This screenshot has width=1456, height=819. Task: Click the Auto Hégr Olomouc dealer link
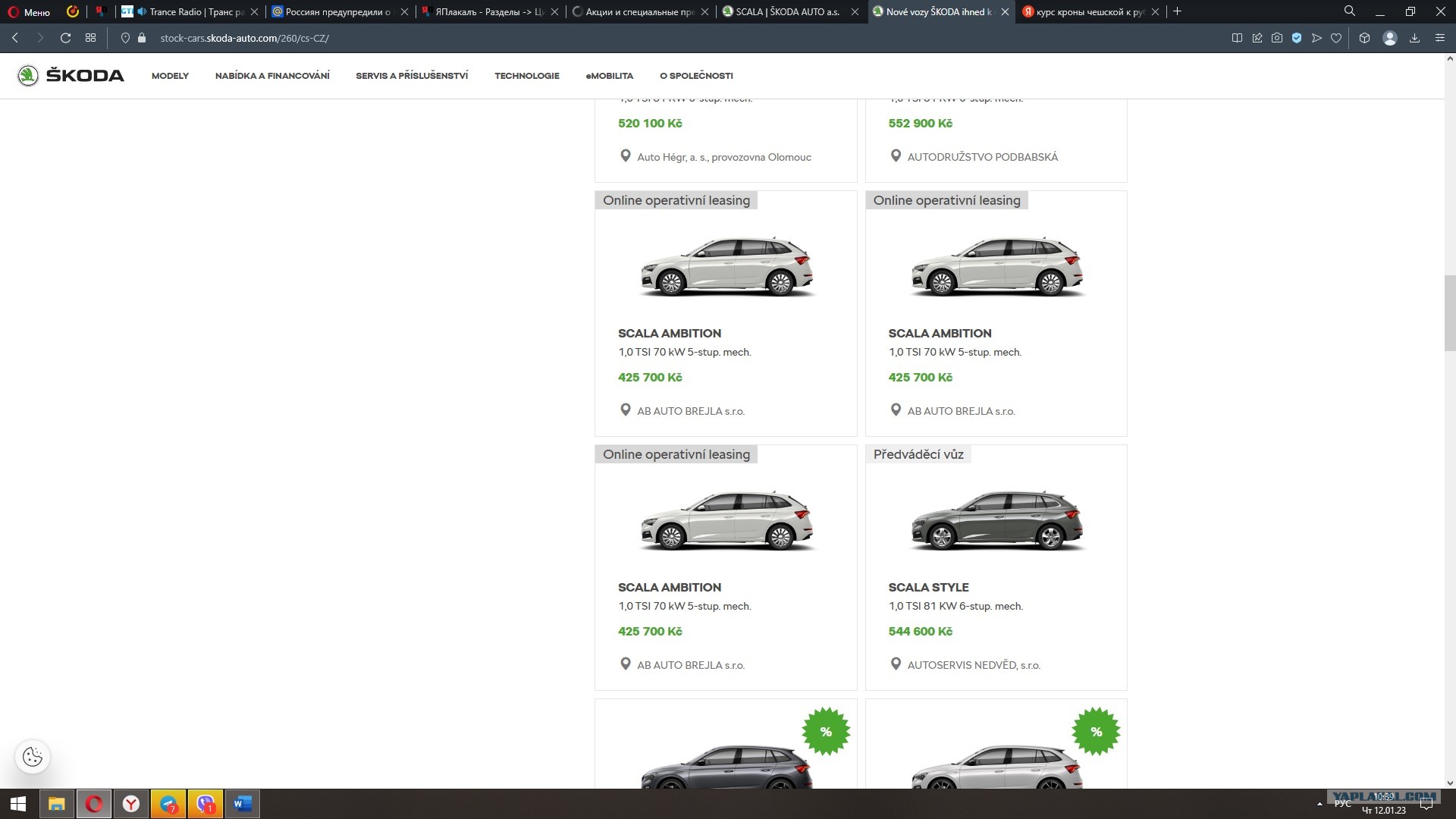point(723,157)
